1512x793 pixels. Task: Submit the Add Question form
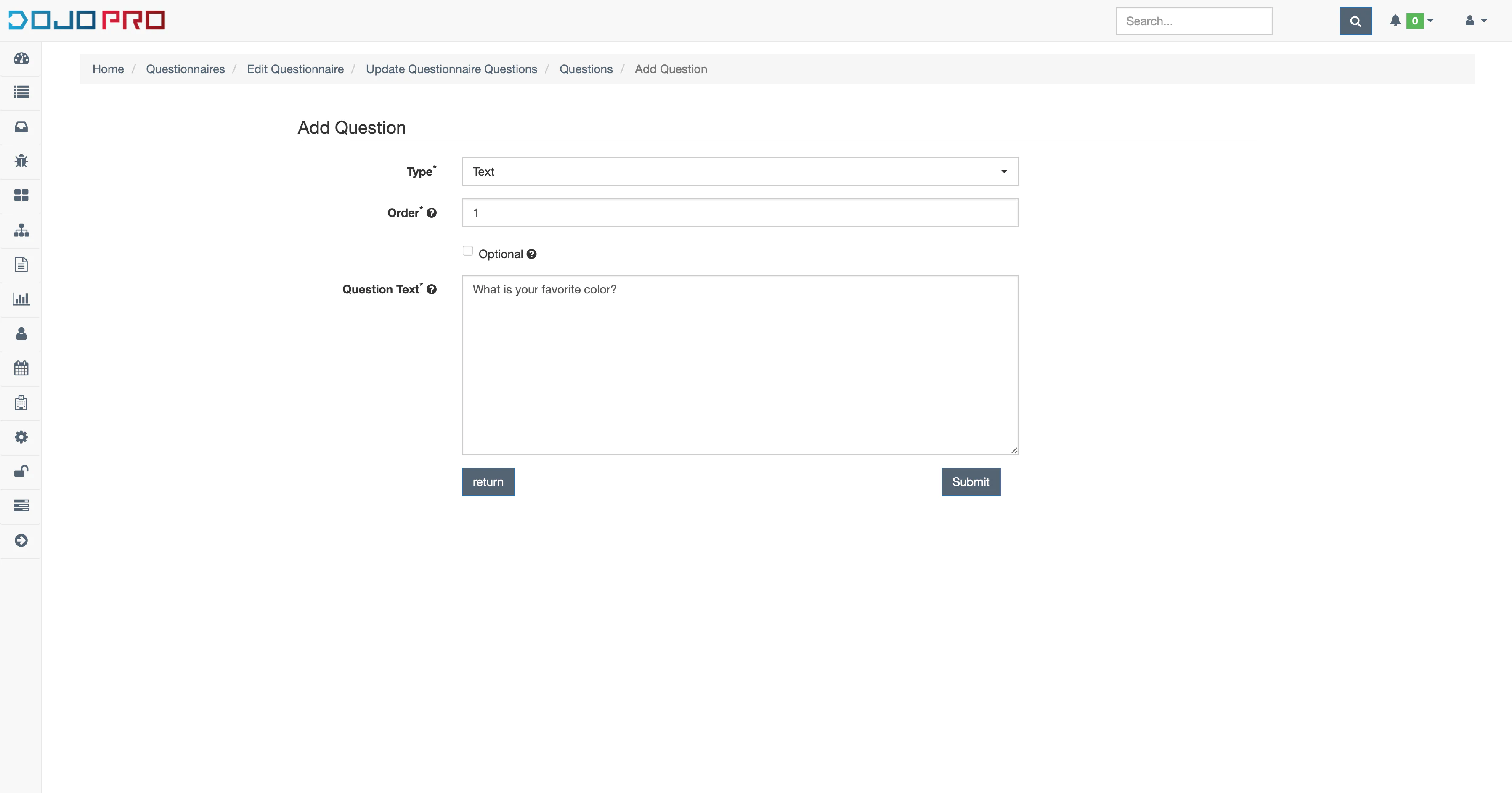(971, 482)
